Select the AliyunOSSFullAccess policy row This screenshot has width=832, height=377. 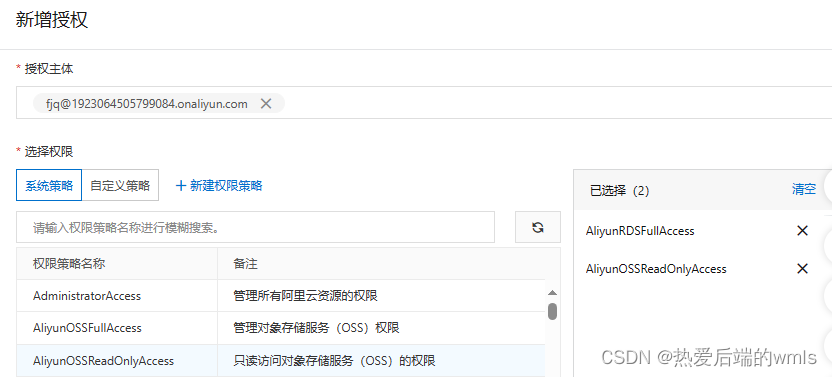280,328
